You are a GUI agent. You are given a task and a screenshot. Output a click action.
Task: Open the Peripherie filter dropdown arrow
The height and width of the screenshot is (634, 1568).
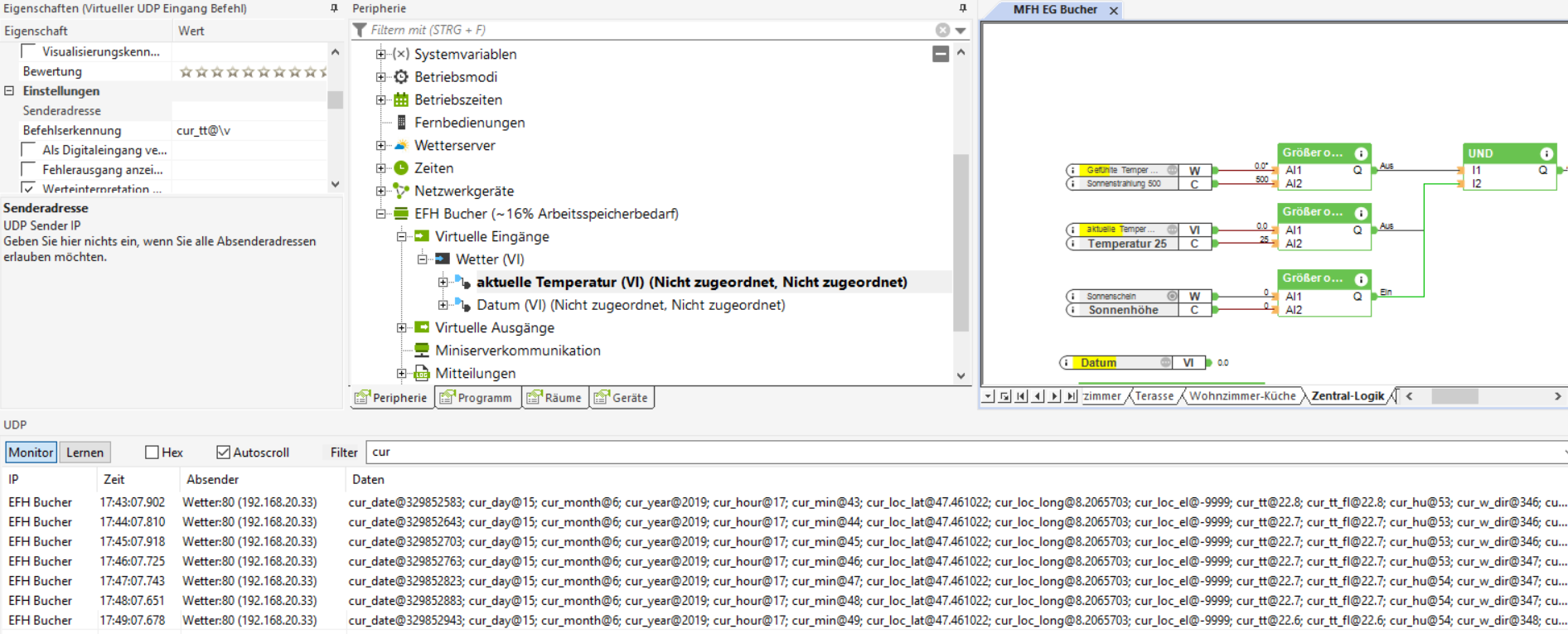pos(961,31)
